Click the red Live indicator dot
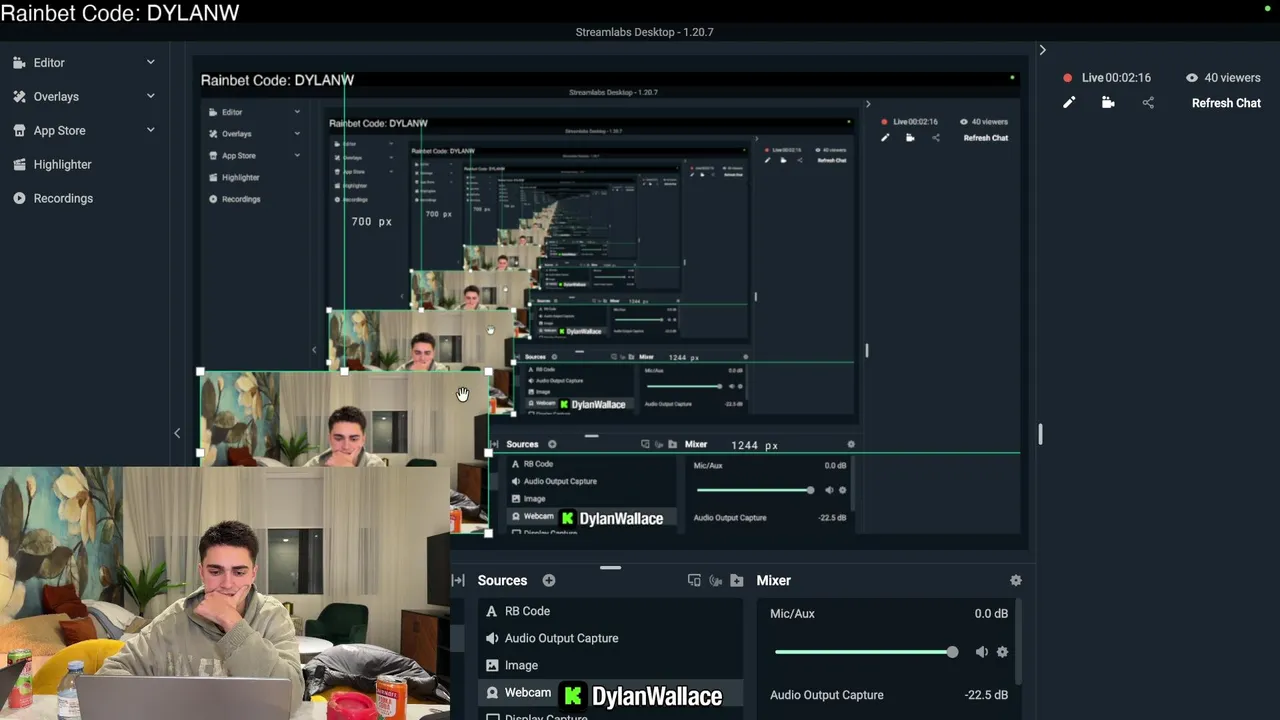Screen dimensions: 1280x720 point(1068,77)
